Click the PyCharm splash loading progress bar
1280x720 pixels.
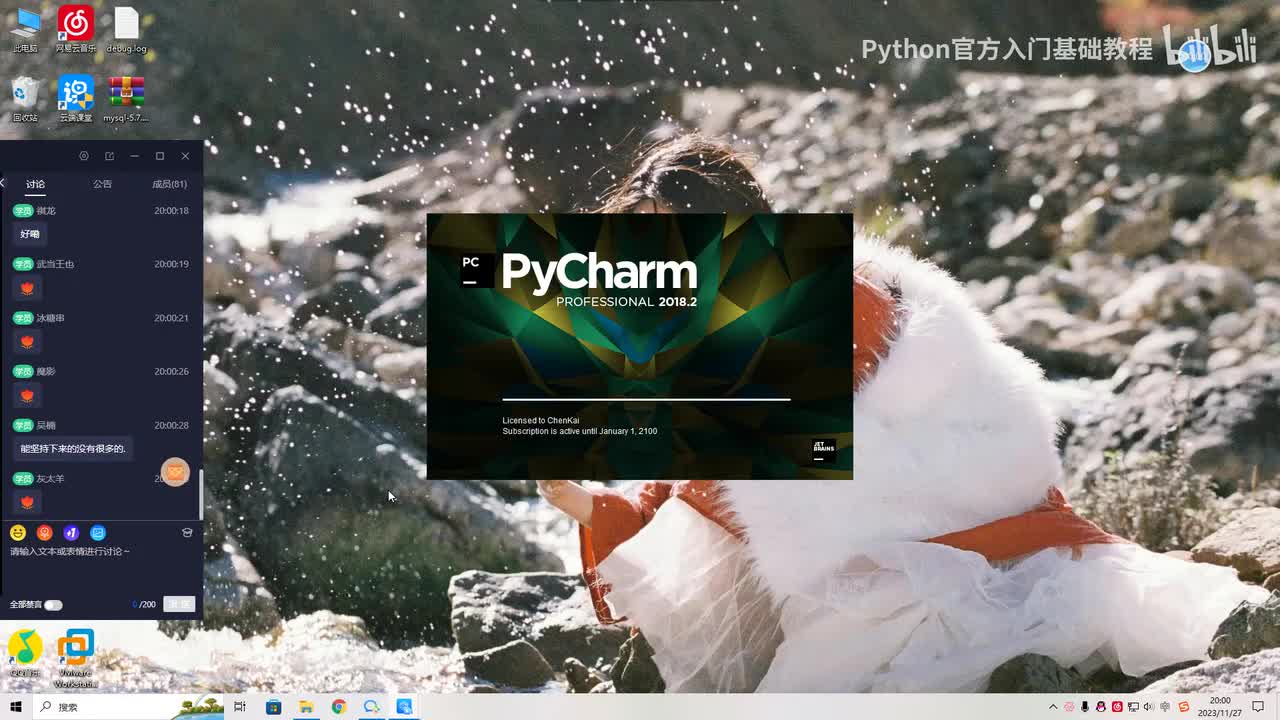click(646, 399)
